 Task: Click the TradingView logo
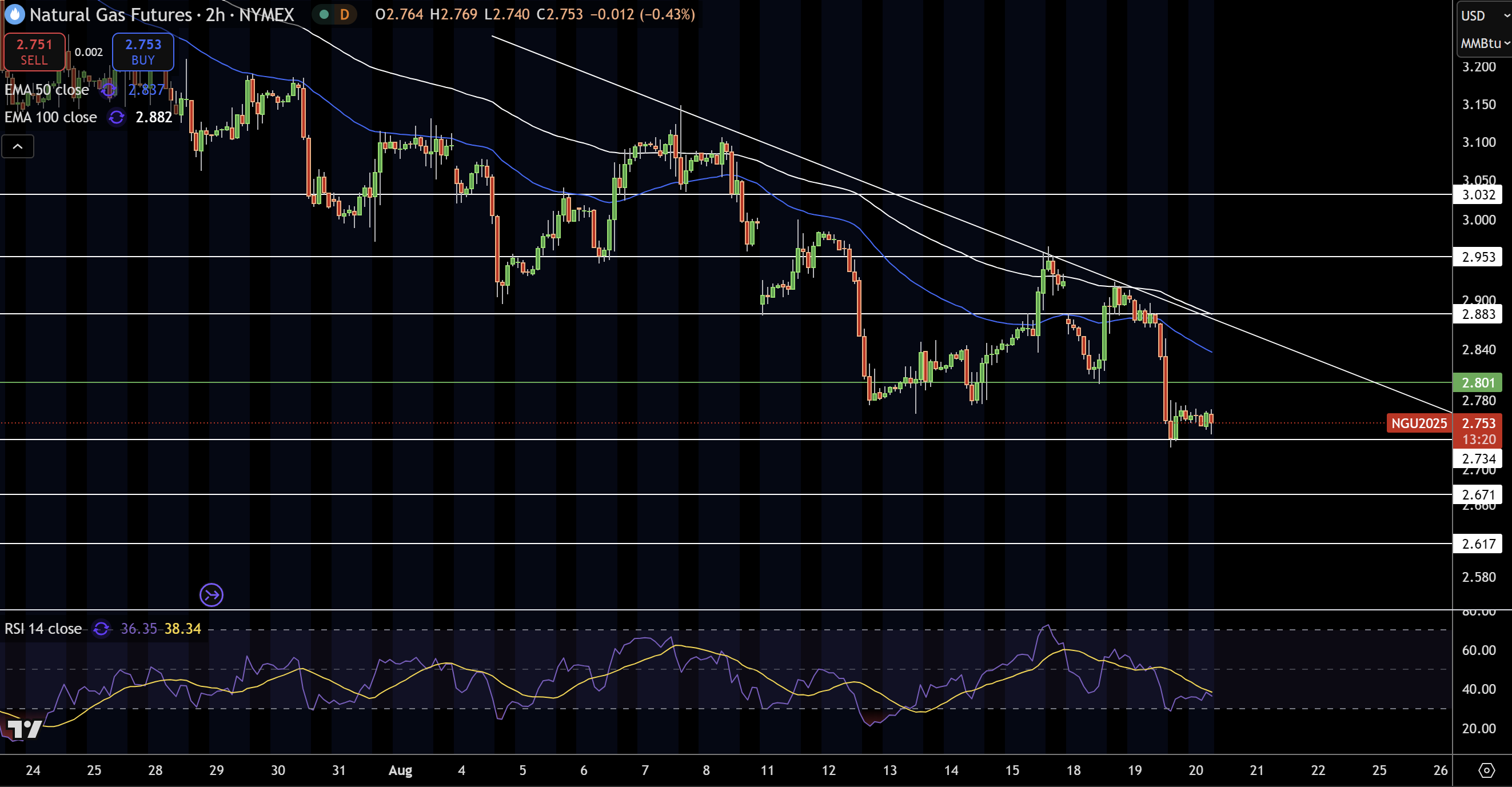pos(23,729)
